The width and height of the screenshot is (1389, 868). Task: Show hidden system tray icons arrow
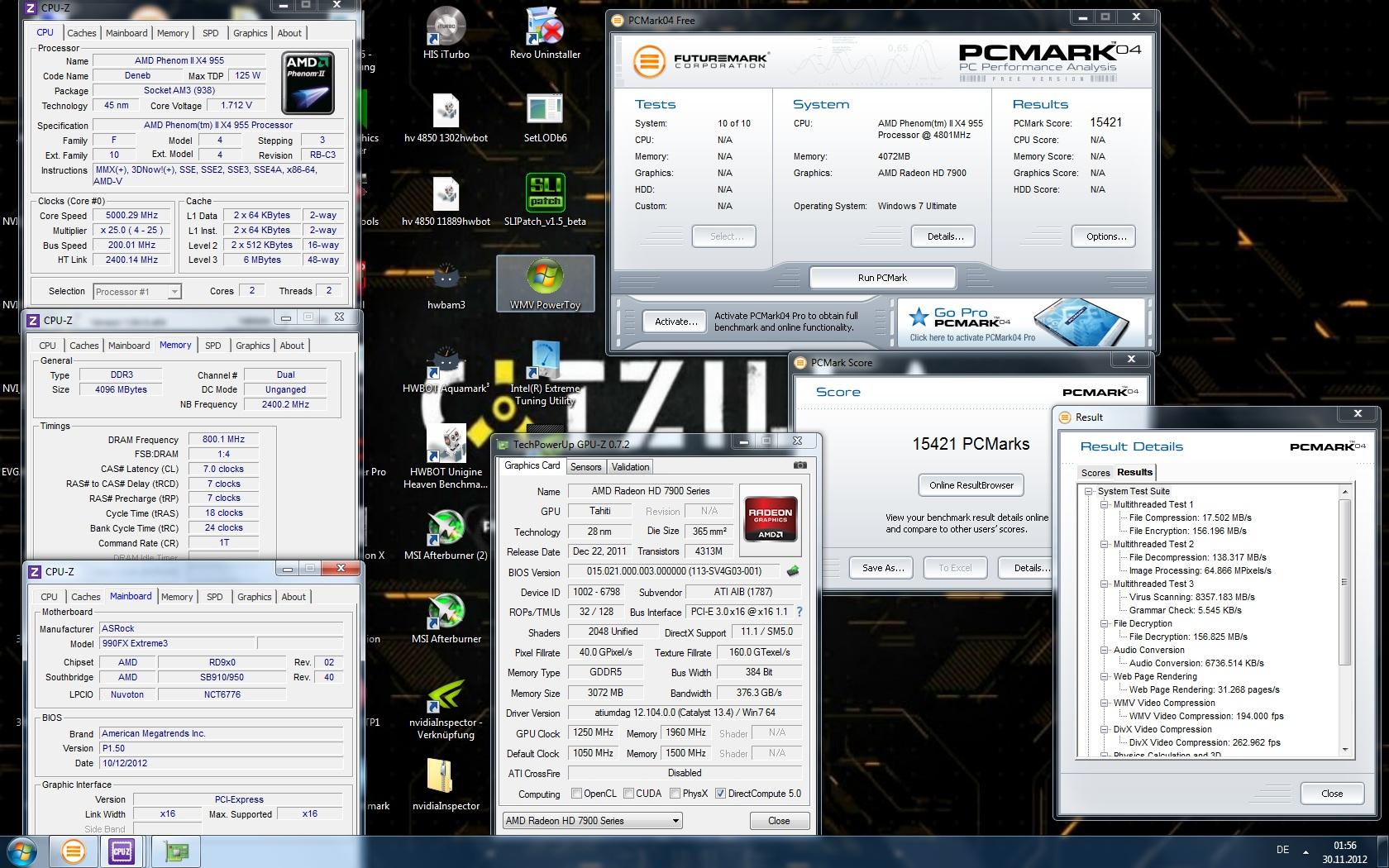pos(1306,851)
